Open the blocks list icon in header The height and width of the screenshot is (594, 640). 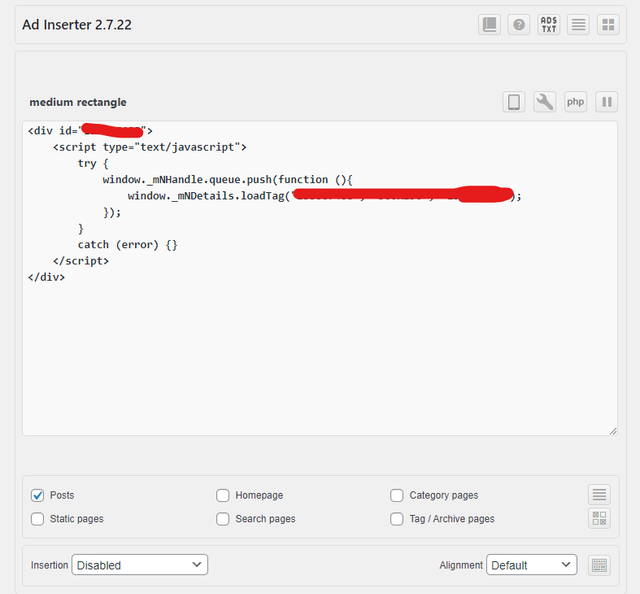click(x=578, y=25)
